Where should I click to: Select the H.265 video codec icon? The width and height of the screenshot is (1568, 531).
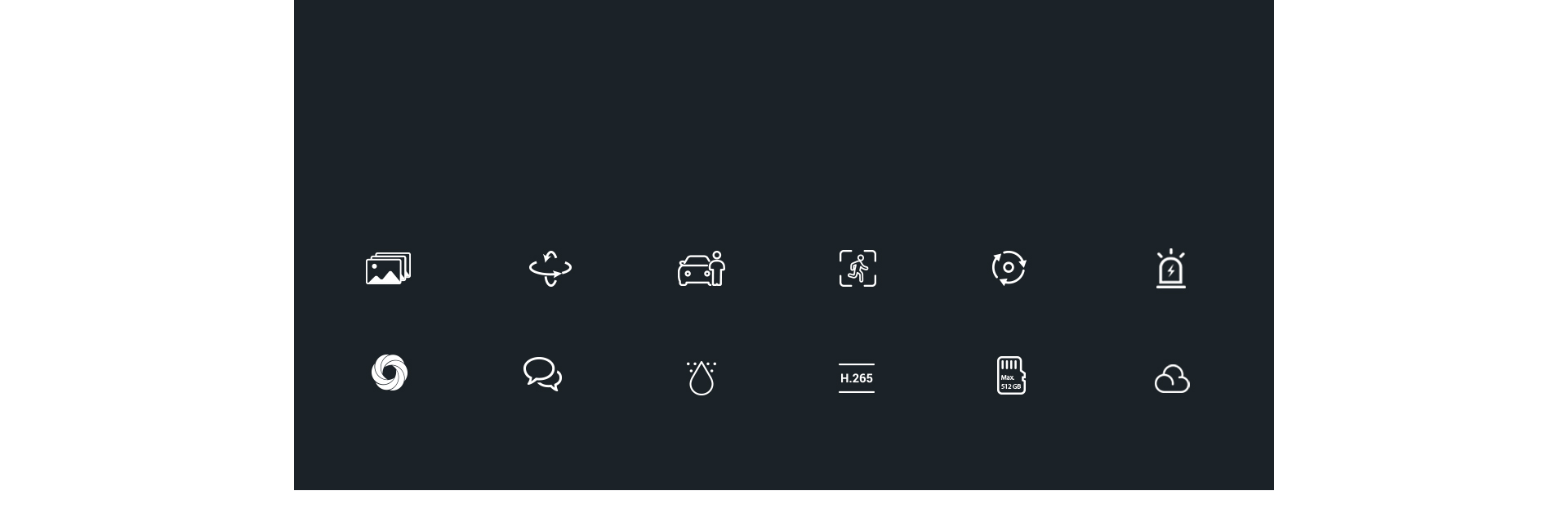click(x=857, y=378)
